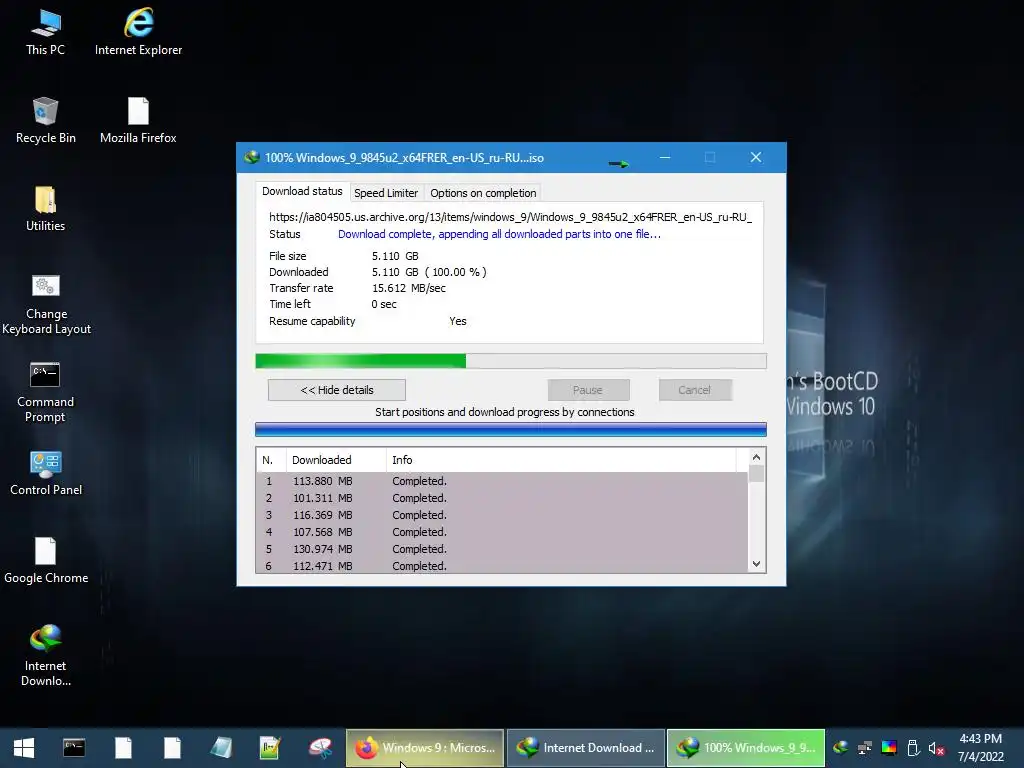The height and width of the screenshot is (768, 1024).
Task: Click the 15.612 MB/sec transfer rate value
Action: click(409, 288)
